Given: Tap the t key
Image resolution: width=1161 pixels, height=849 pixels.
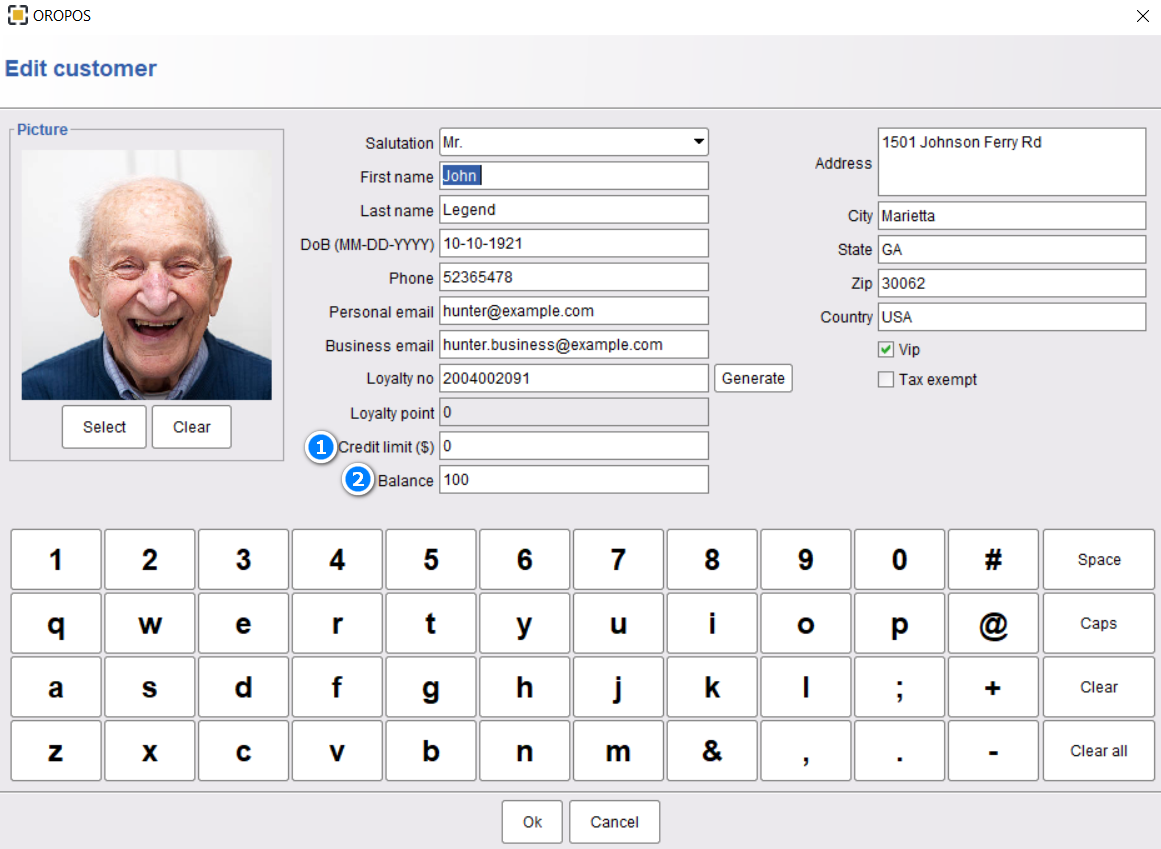Looking at the screenshot, I should [431, 623].
